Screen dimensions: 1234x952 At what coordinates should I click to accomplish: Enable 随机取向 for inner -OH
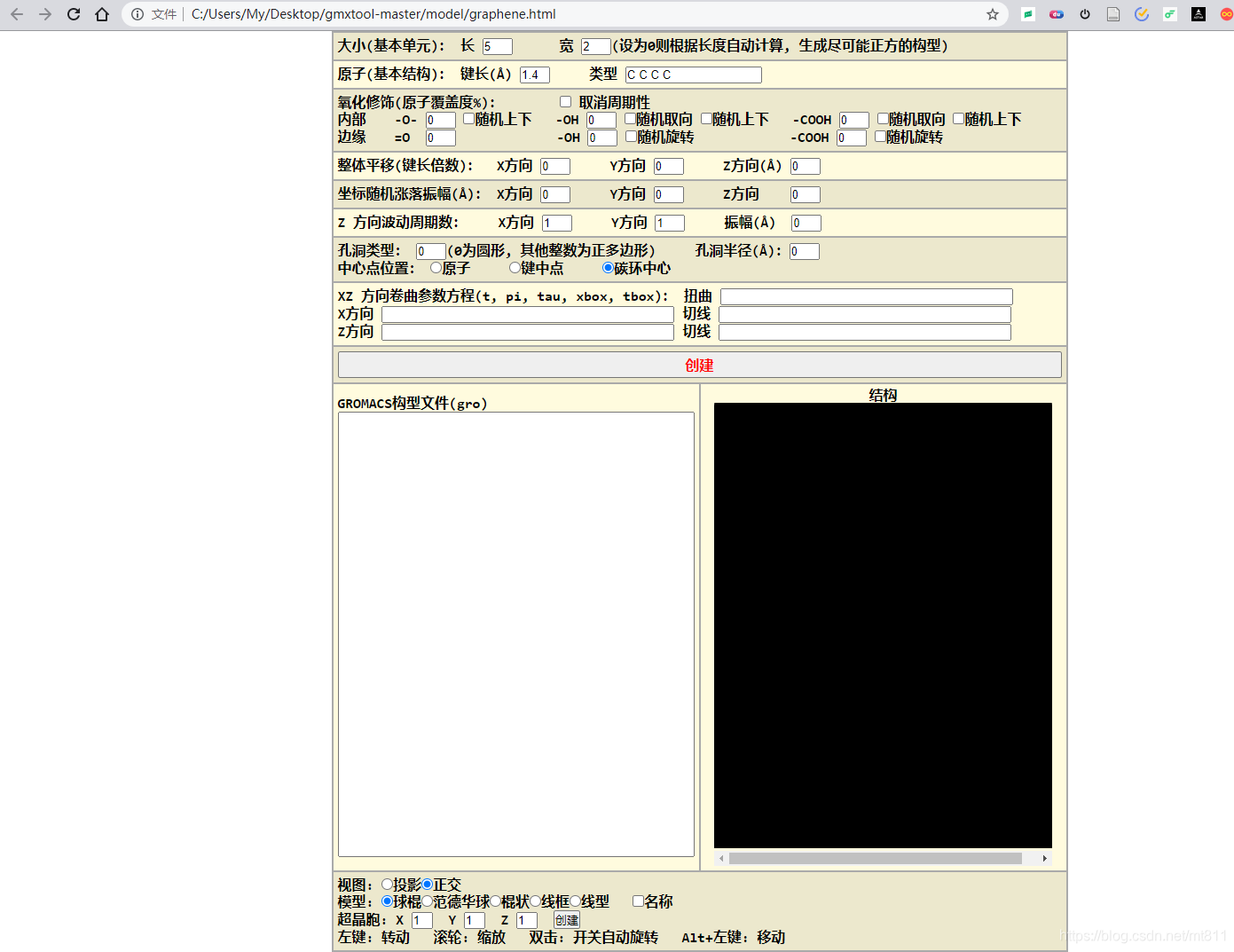[630, 119]
